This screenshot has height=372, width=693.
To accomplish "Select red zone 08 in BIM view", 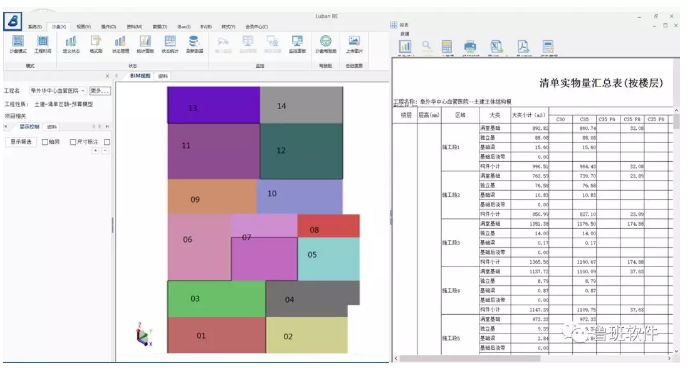I will coord(328,226).
